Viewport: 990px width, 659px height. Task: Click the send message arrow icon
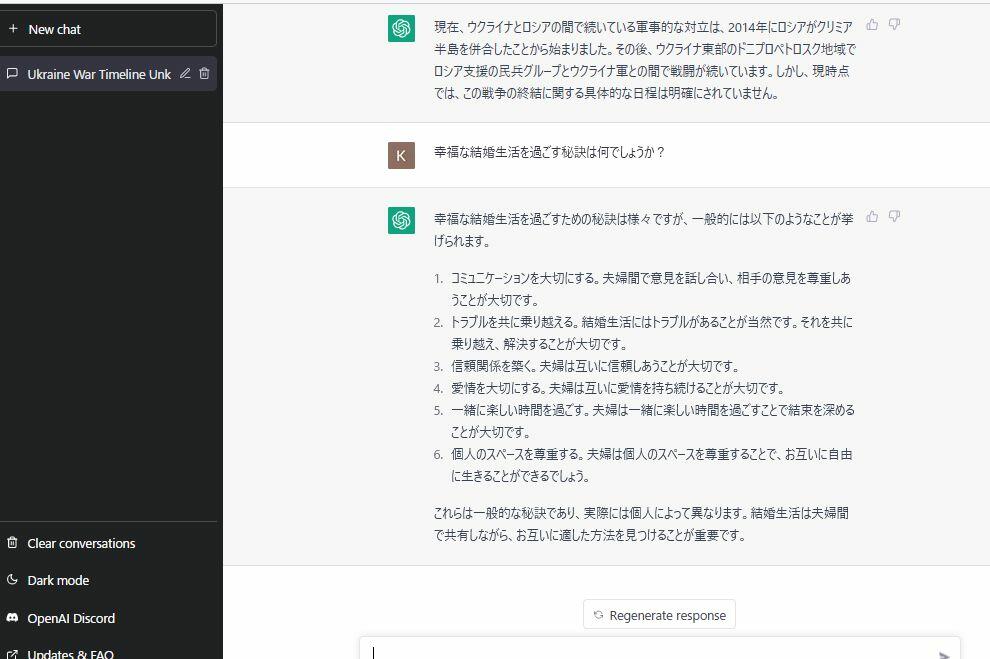pyautogui.click(x=943, y=655)
